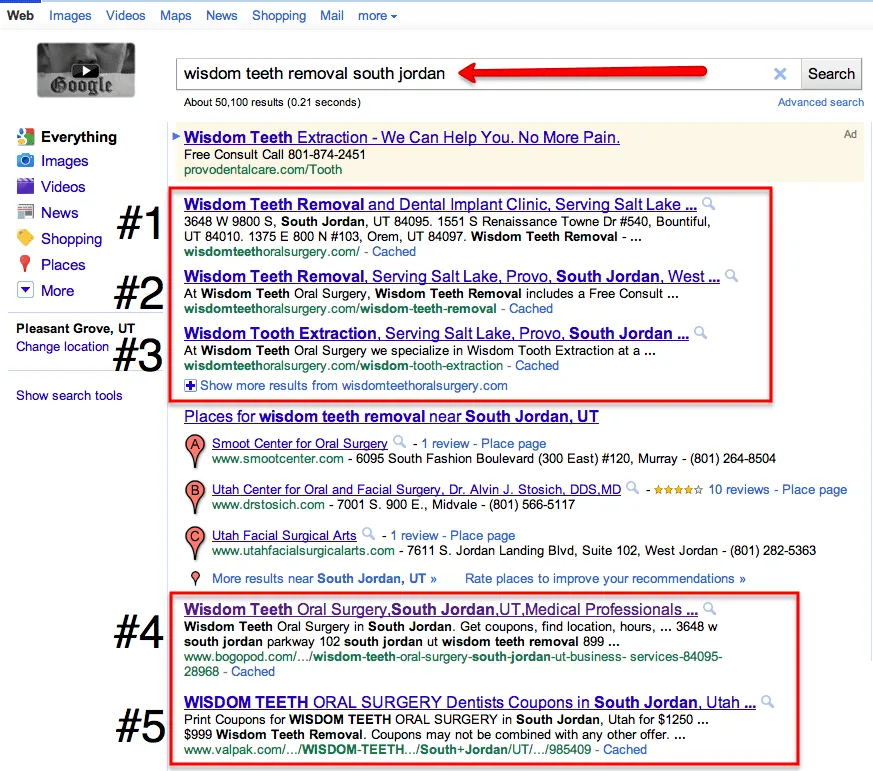Clear the search box with the X icon
This screenshot has width=873, height=771.
click(x=780, y=73)
